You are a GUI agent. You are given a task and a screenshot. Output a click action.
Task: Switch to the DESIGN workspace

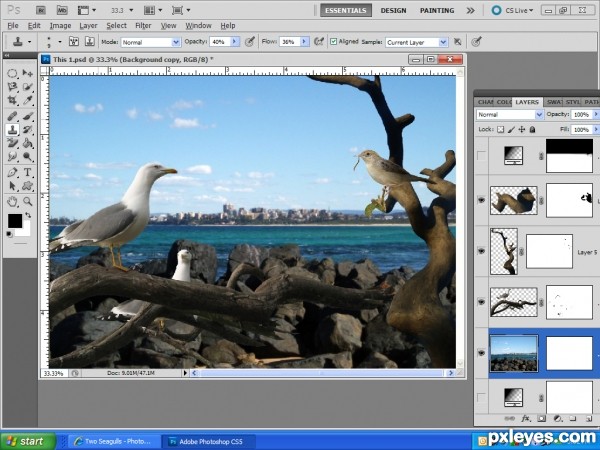(x=393, y=10)
